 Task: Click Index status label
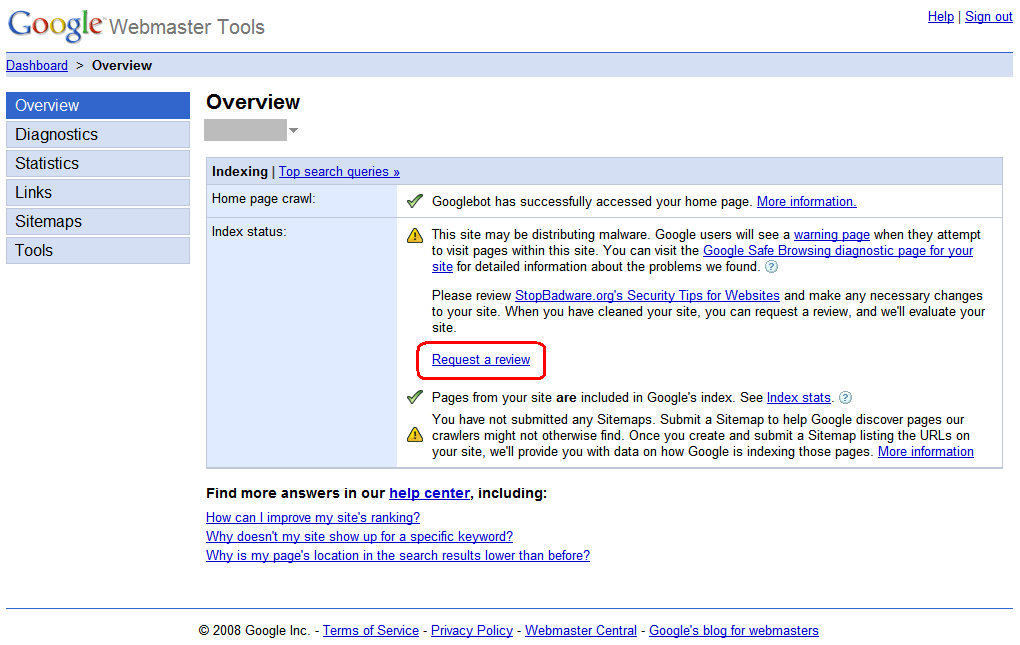click(249, 232)
